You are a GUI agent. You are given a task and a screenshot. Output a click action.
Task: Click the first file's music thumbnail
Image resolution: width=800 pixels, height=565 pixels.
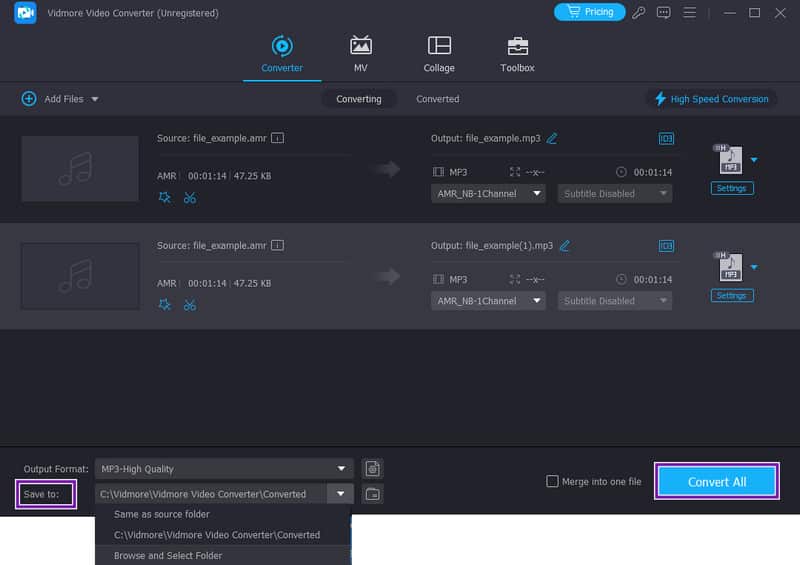79,169
